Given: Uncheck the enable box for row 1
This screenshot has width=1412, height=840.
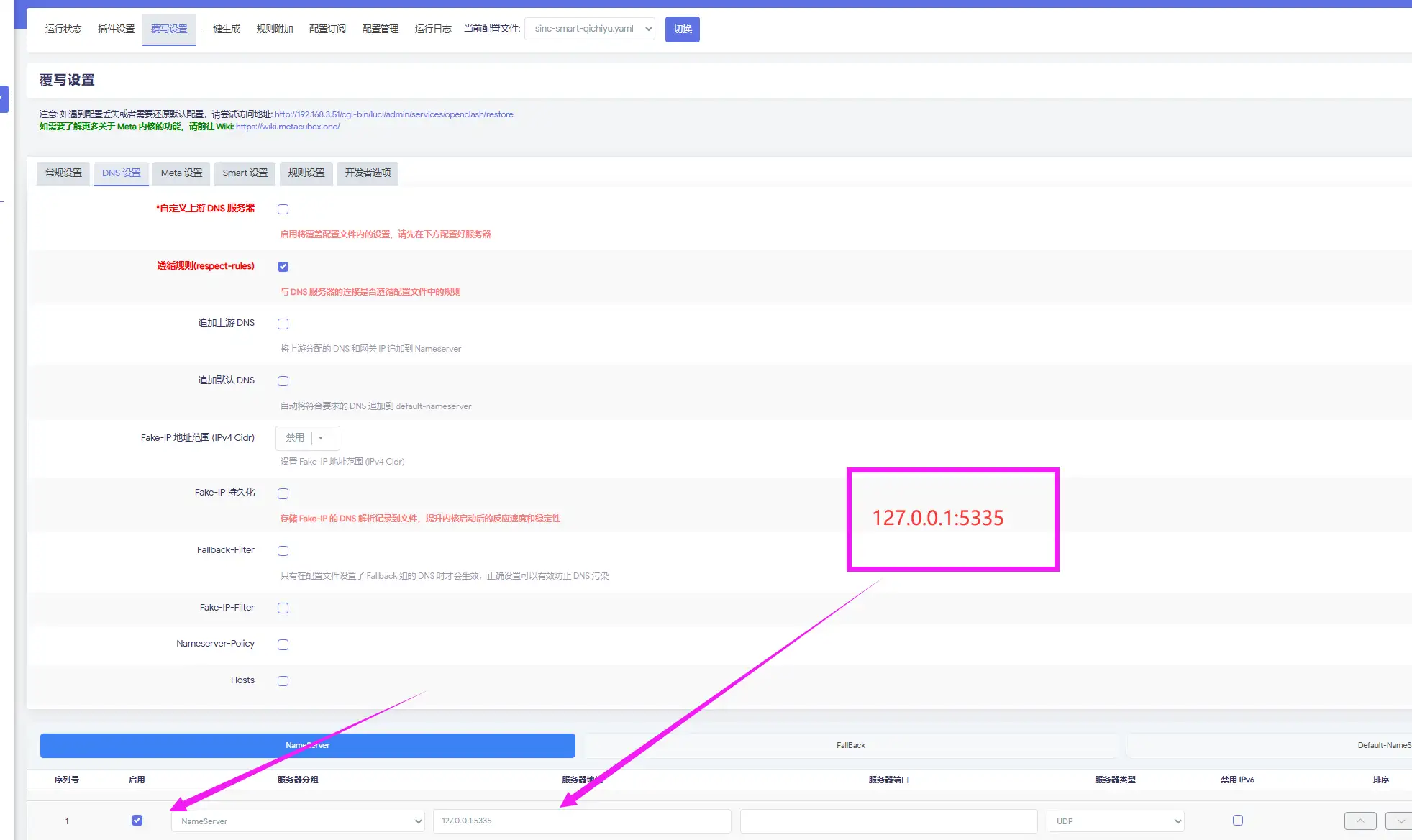Looking at the screenshot, I should coord(137,820).
